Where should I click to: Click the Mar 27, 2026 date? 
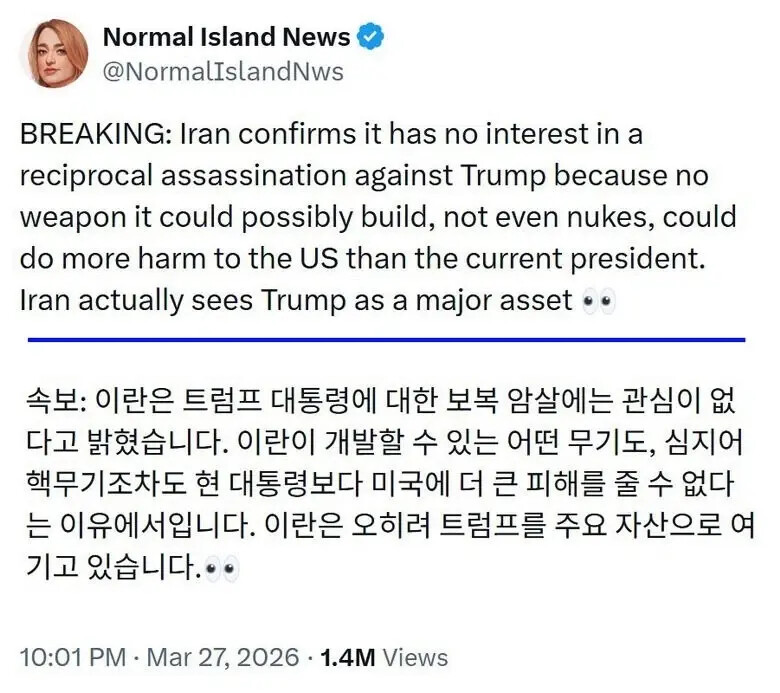click(x=223, y=657)
